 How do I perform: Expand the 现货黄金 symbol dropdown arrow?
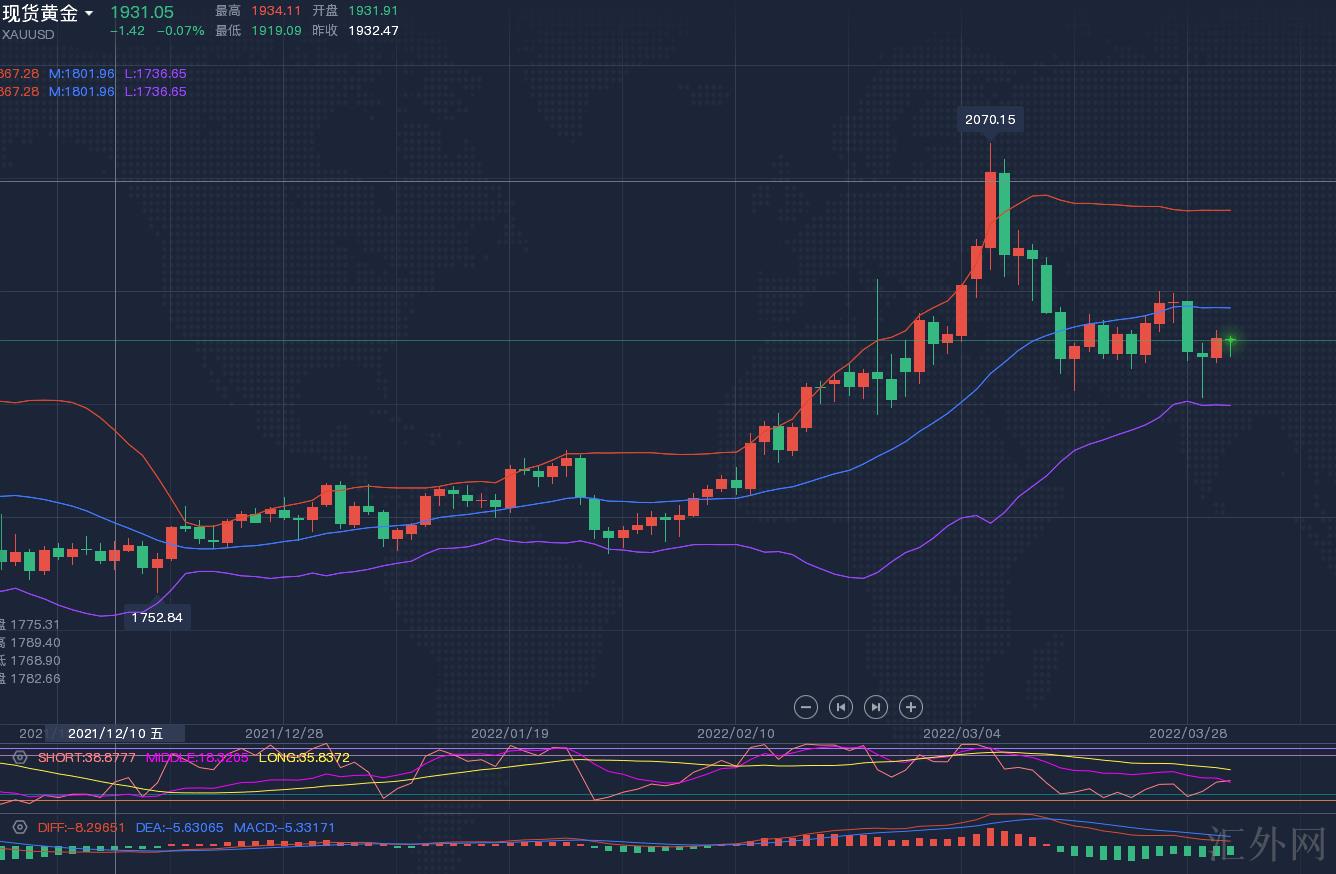tap(89, 14)
